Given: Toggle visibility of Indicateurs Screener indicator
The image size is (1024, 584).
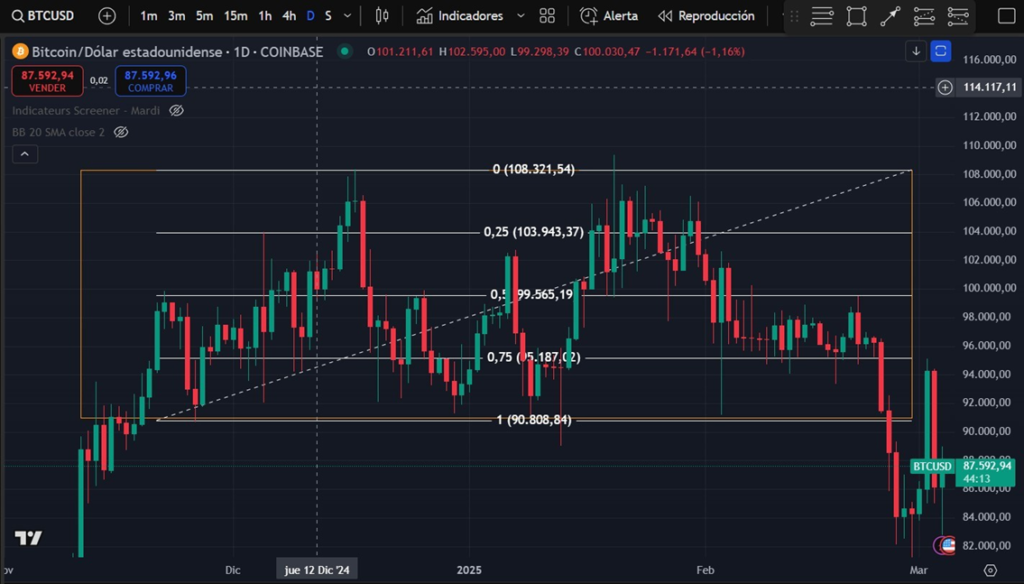Looking at the screenshot, I should [x=176, y=110].
